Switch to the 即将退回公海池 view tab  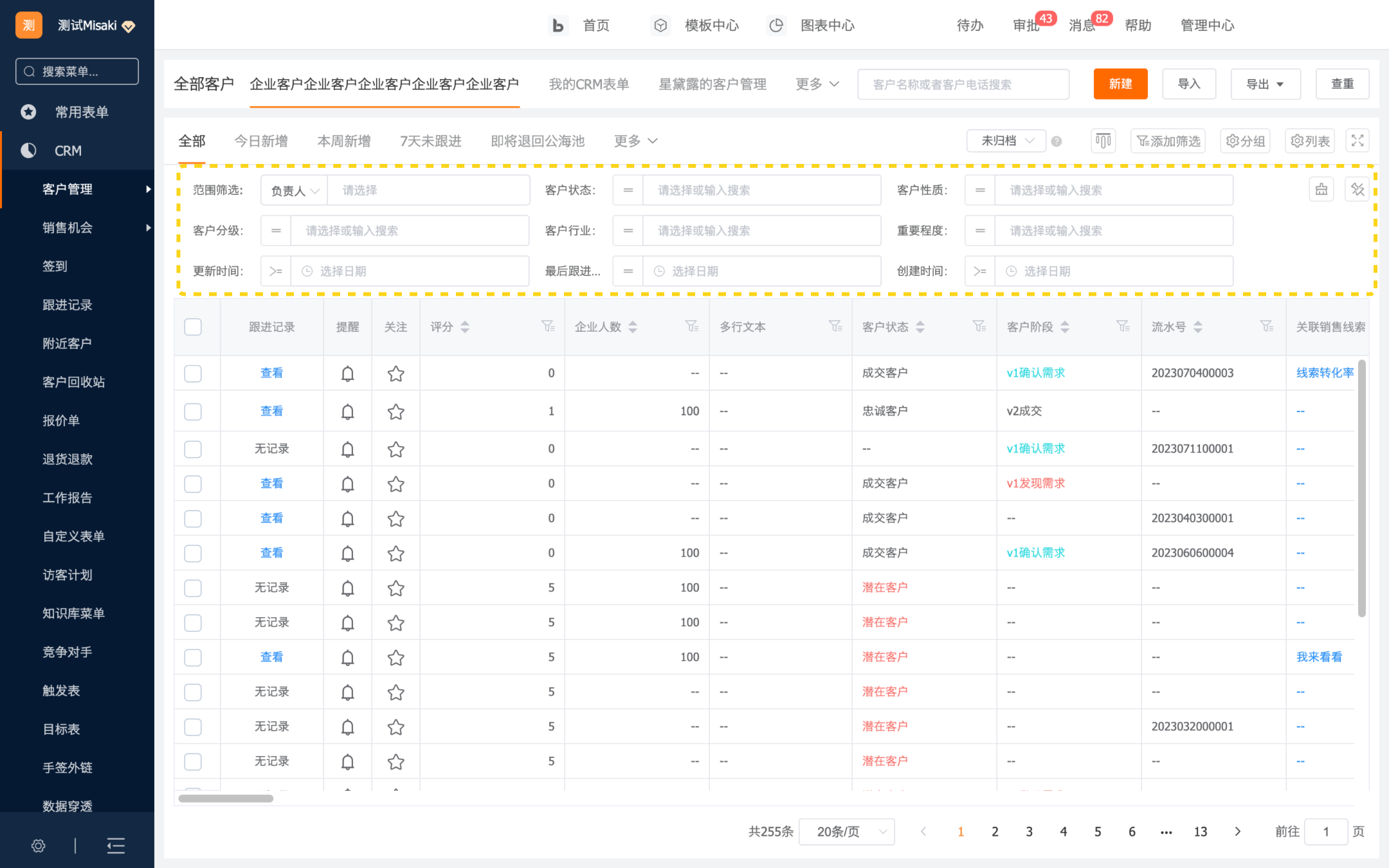pyautogui.click(x=538, y=141)
